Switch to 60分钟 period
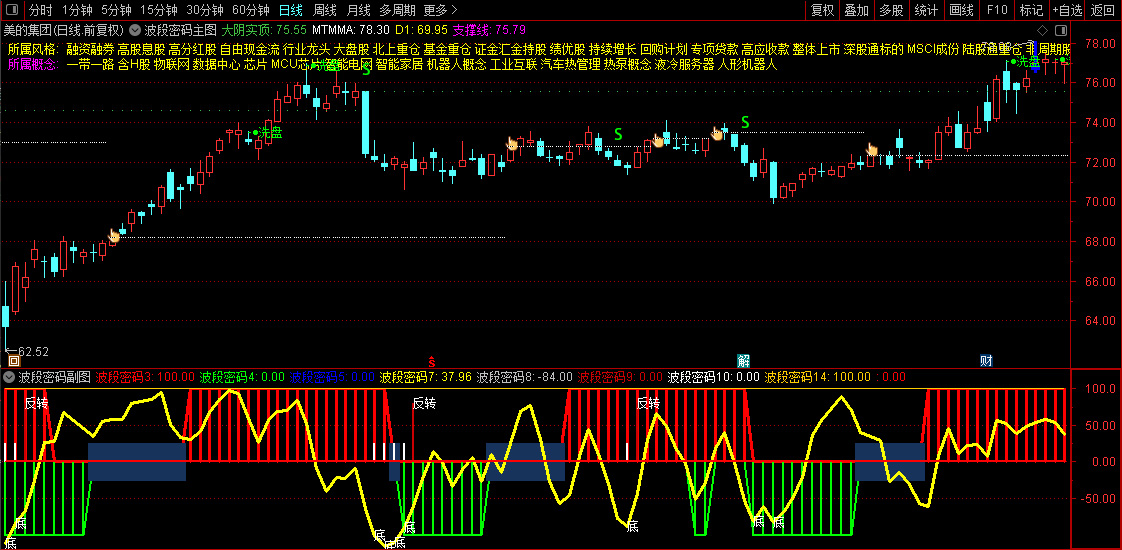Image resolution: width=1122 pixels, height=550 pixels. pos(250,10)
